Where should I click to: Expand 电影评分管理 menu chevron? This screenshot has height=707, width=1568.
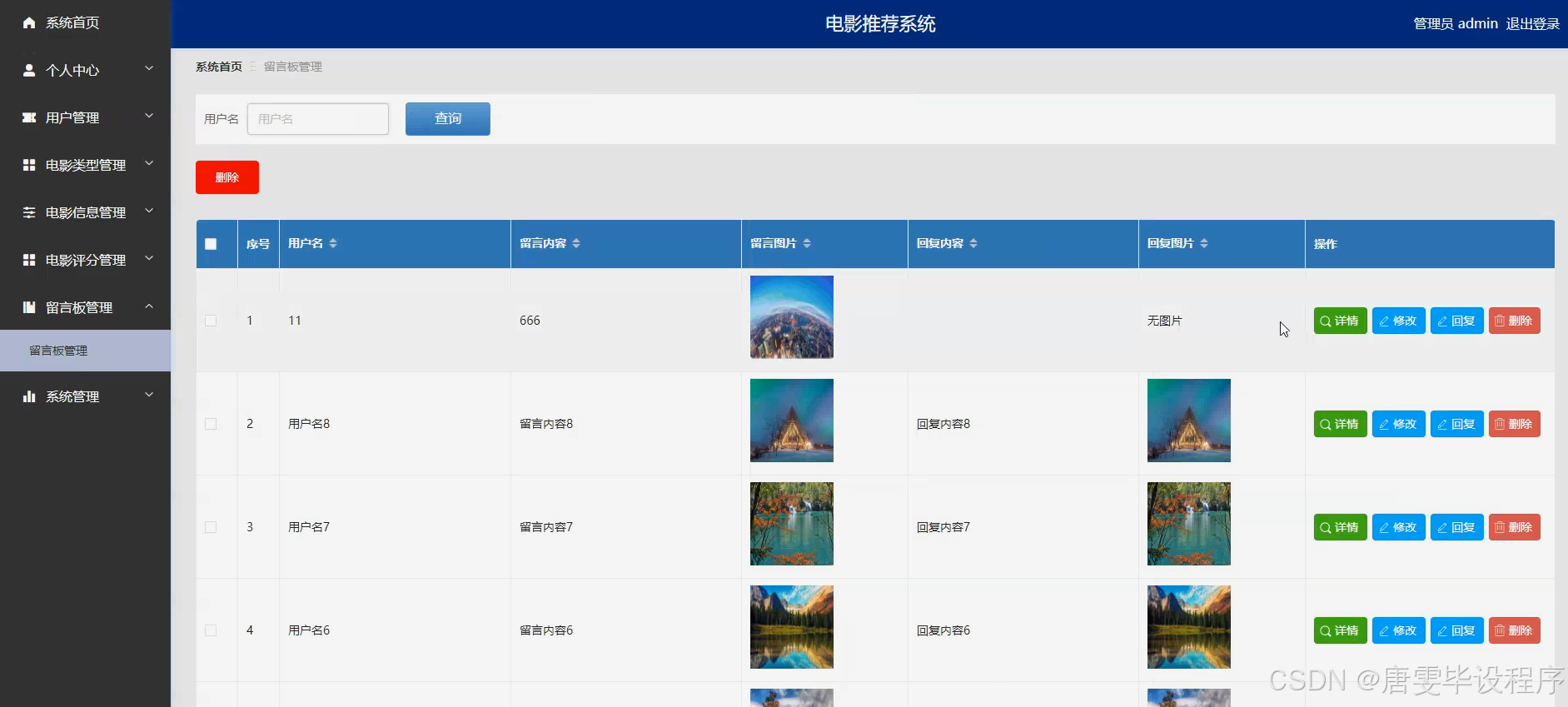149,258
